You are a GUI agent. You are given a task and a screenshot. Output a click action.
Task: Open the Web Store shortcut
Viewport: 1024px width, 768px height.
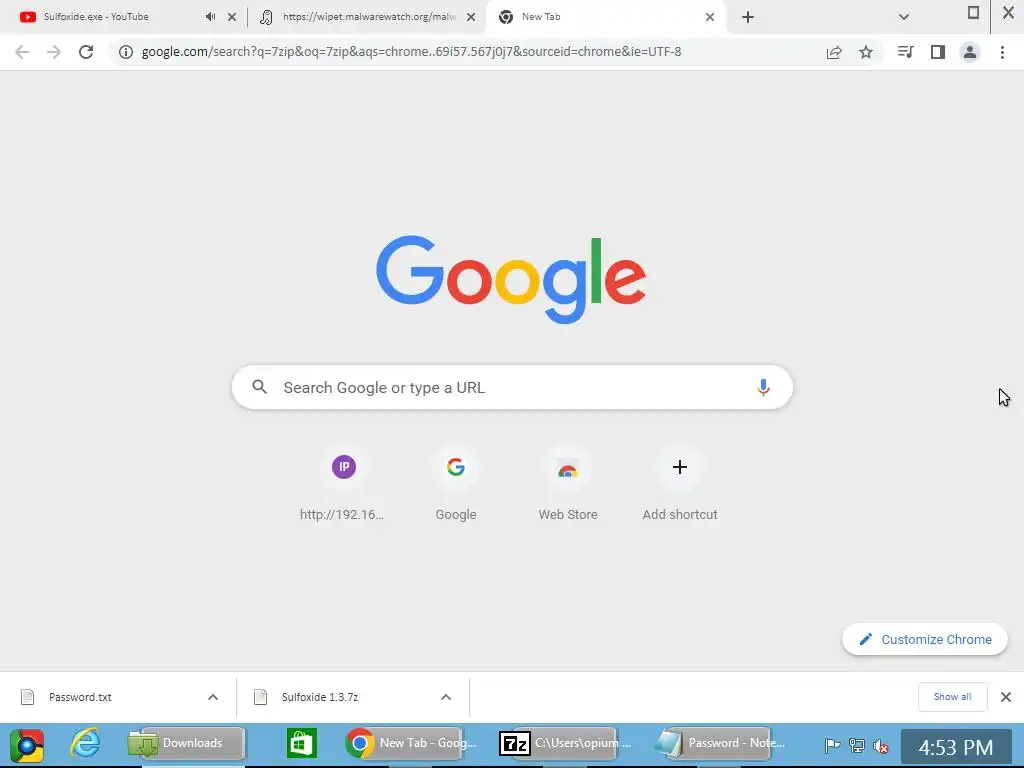coord(568,485)
